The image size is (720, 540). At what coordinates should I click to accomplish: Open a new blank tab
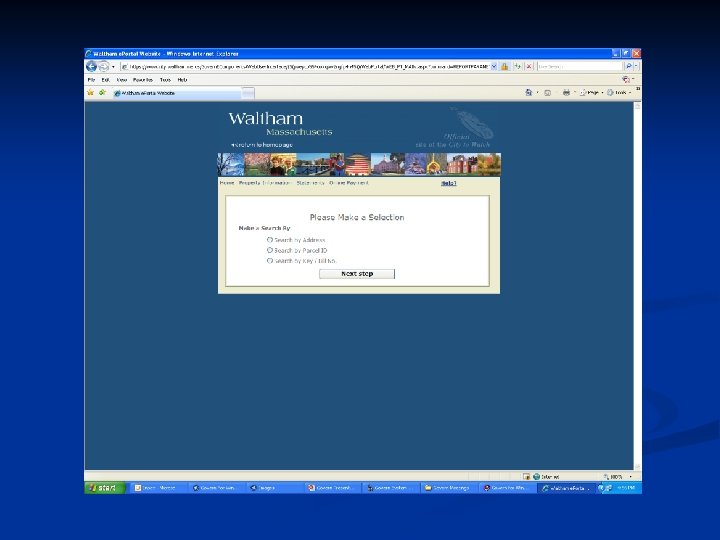(x=248, y=93)
